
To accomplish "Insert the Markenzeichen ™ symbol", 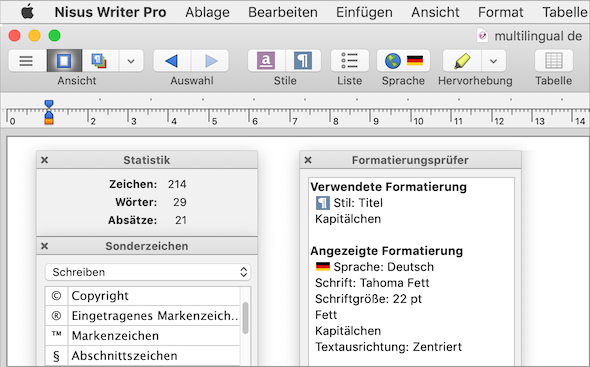I will [x=142, y=335].
